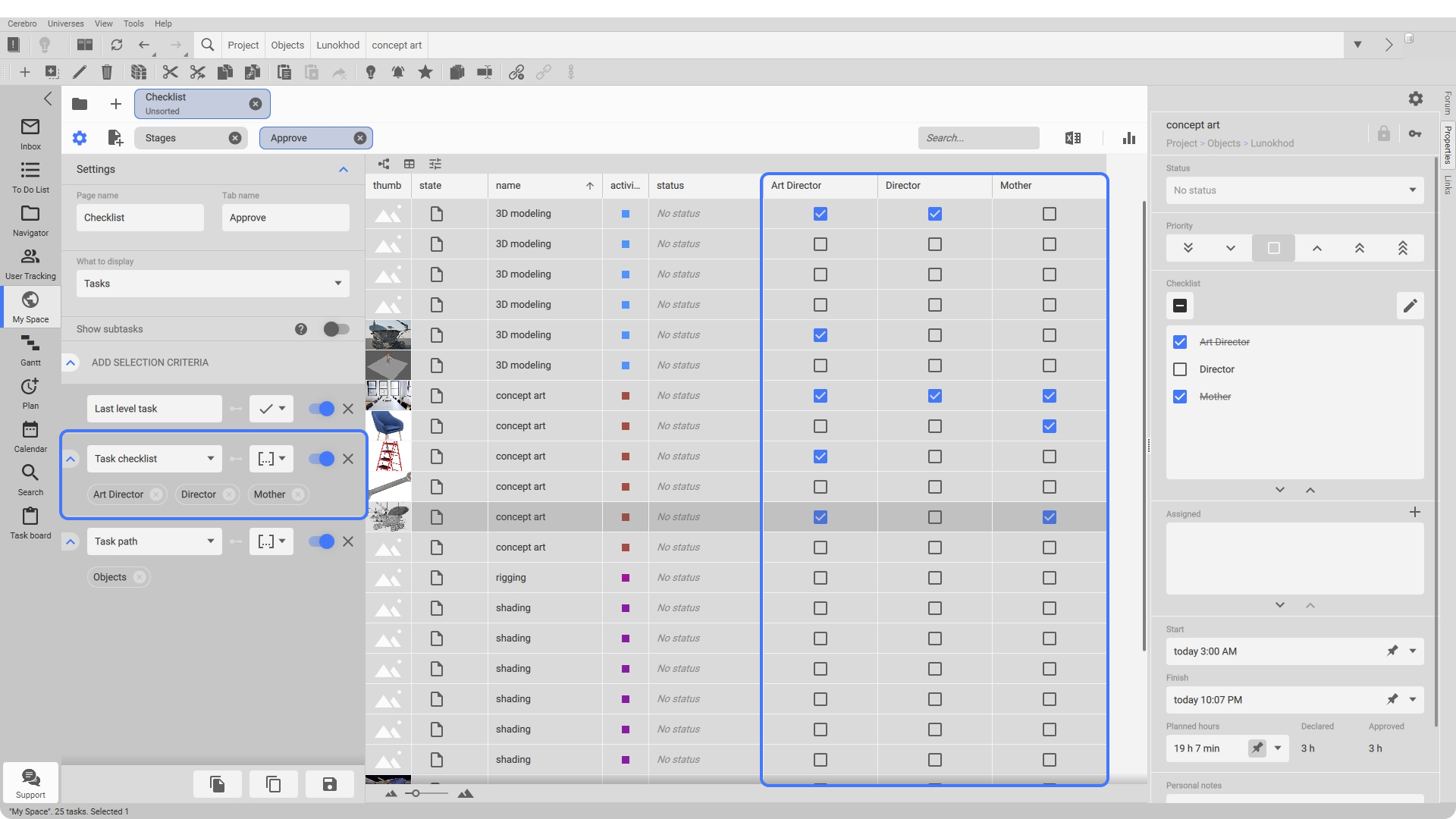Click the refresh icon in toolbar
Screen dimensions: 1456x819
click(x=116, y=45)
